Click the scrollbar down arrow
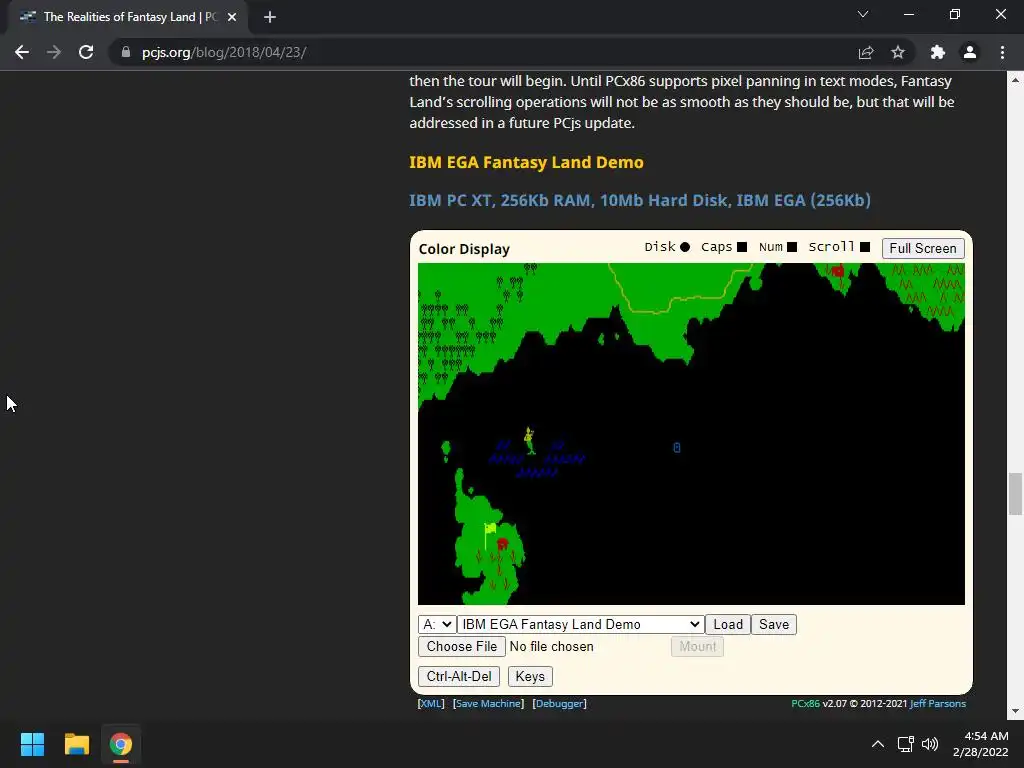 click(x=1015, y=711)
